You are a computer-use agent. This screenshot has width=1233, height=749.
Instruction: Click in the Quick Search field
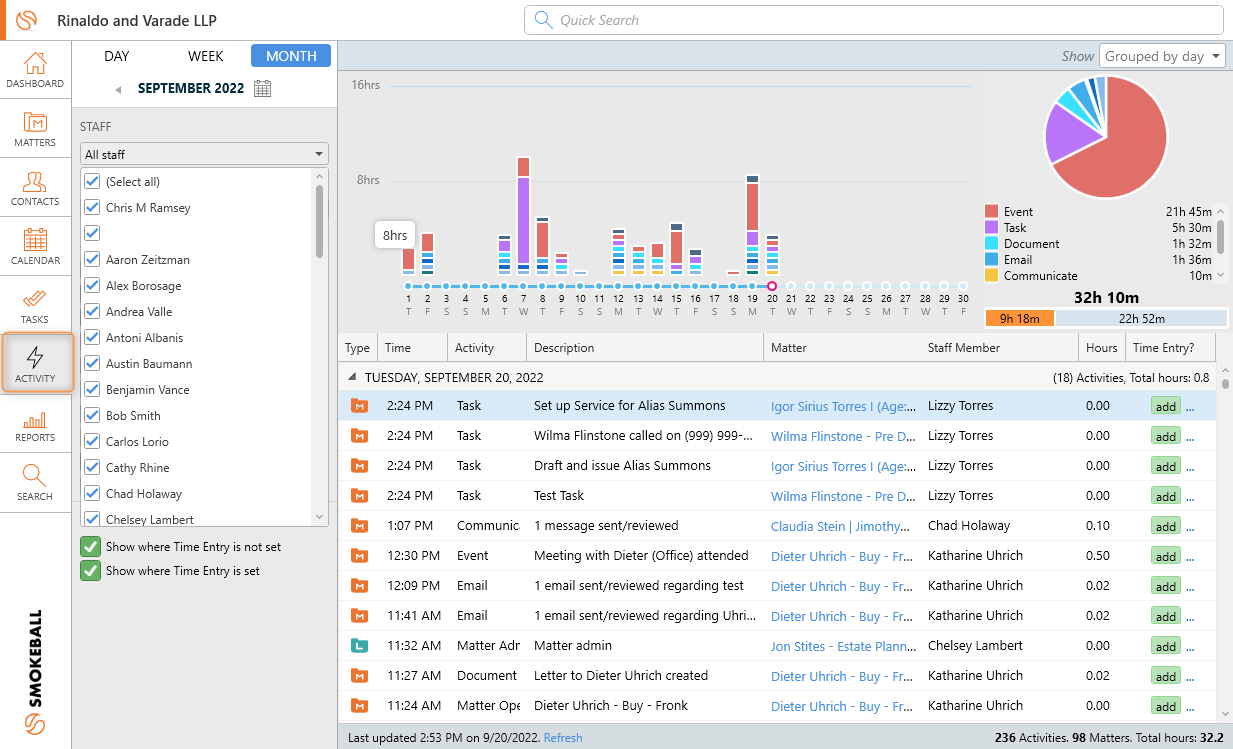pos(874,20)
